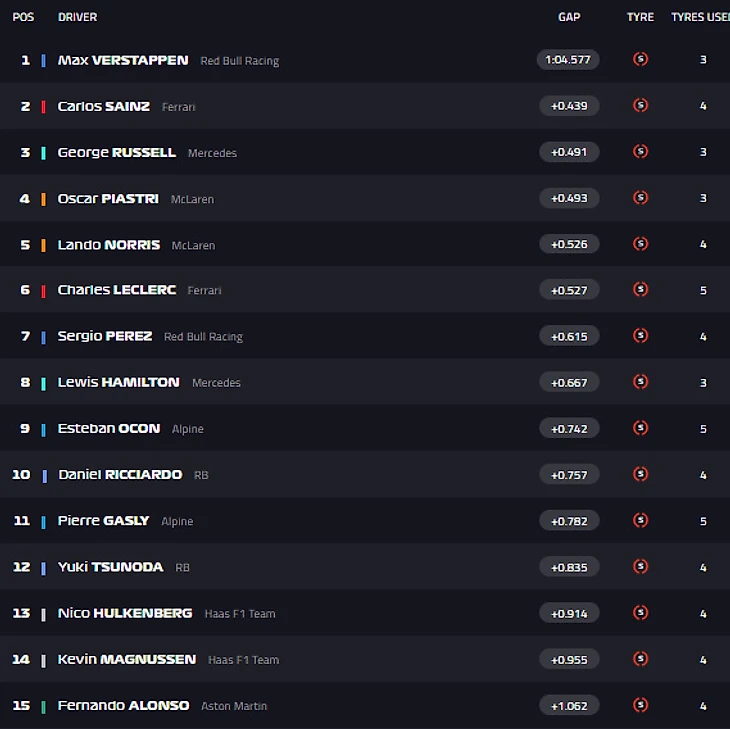
Task: Open Lando Norris driver name
Action: (x=108, y=244)
